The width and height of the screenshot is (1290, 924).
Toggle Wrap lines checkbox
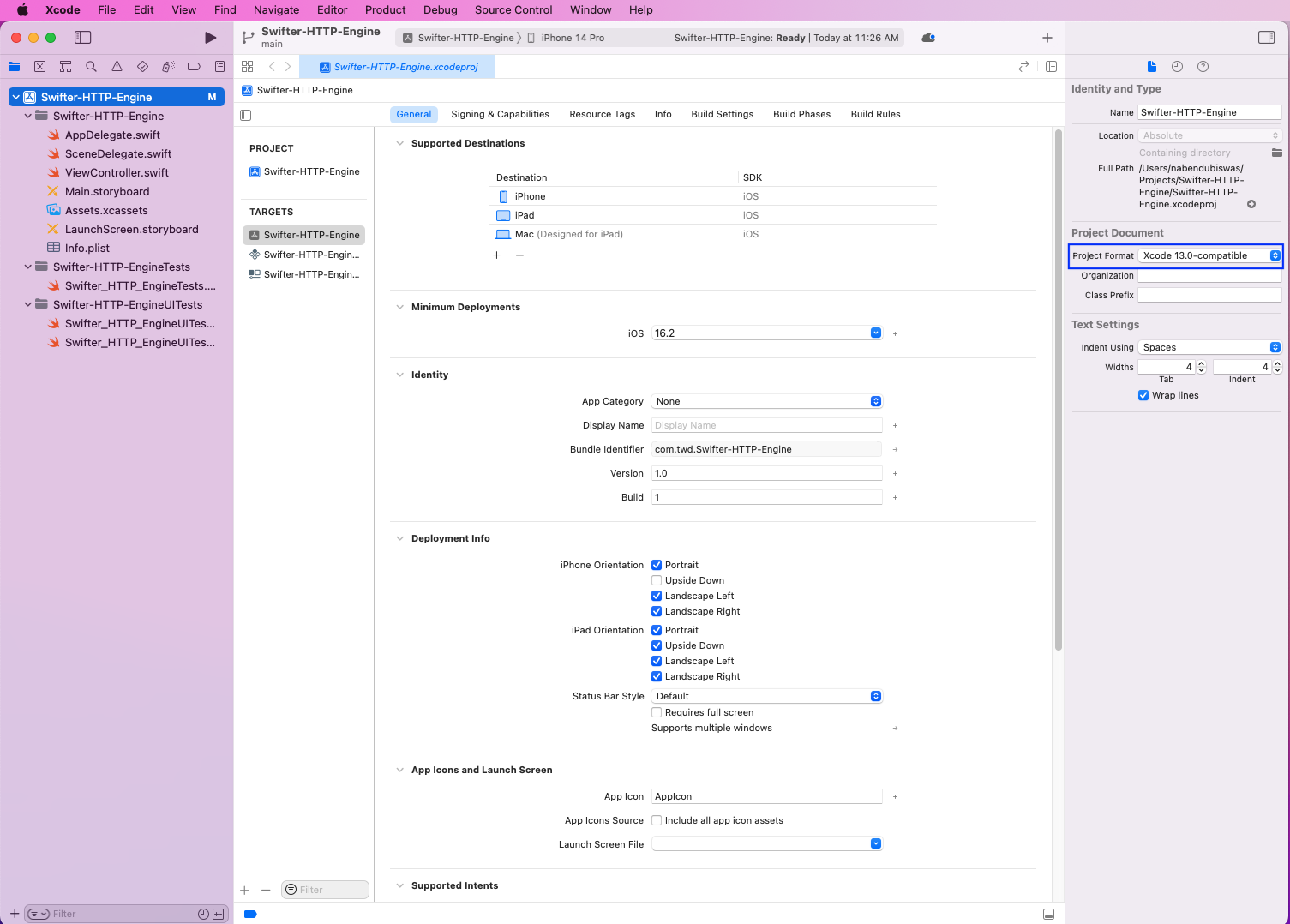pos(1143,395)
